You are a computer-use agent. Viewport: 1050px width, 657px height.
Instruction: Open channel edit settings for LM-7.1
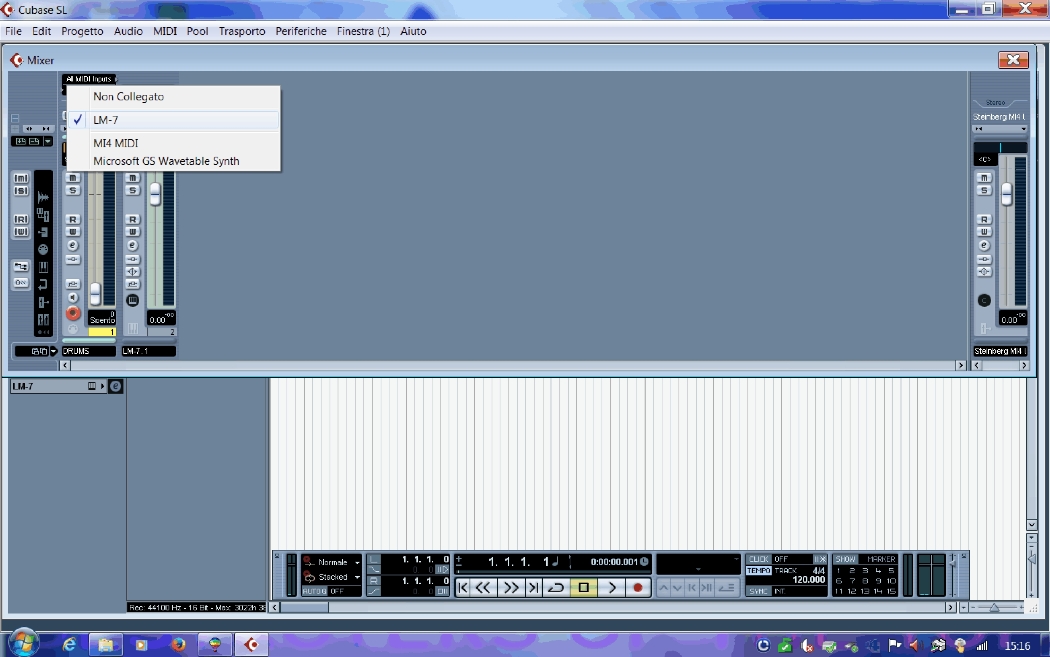tap(133, 246)
